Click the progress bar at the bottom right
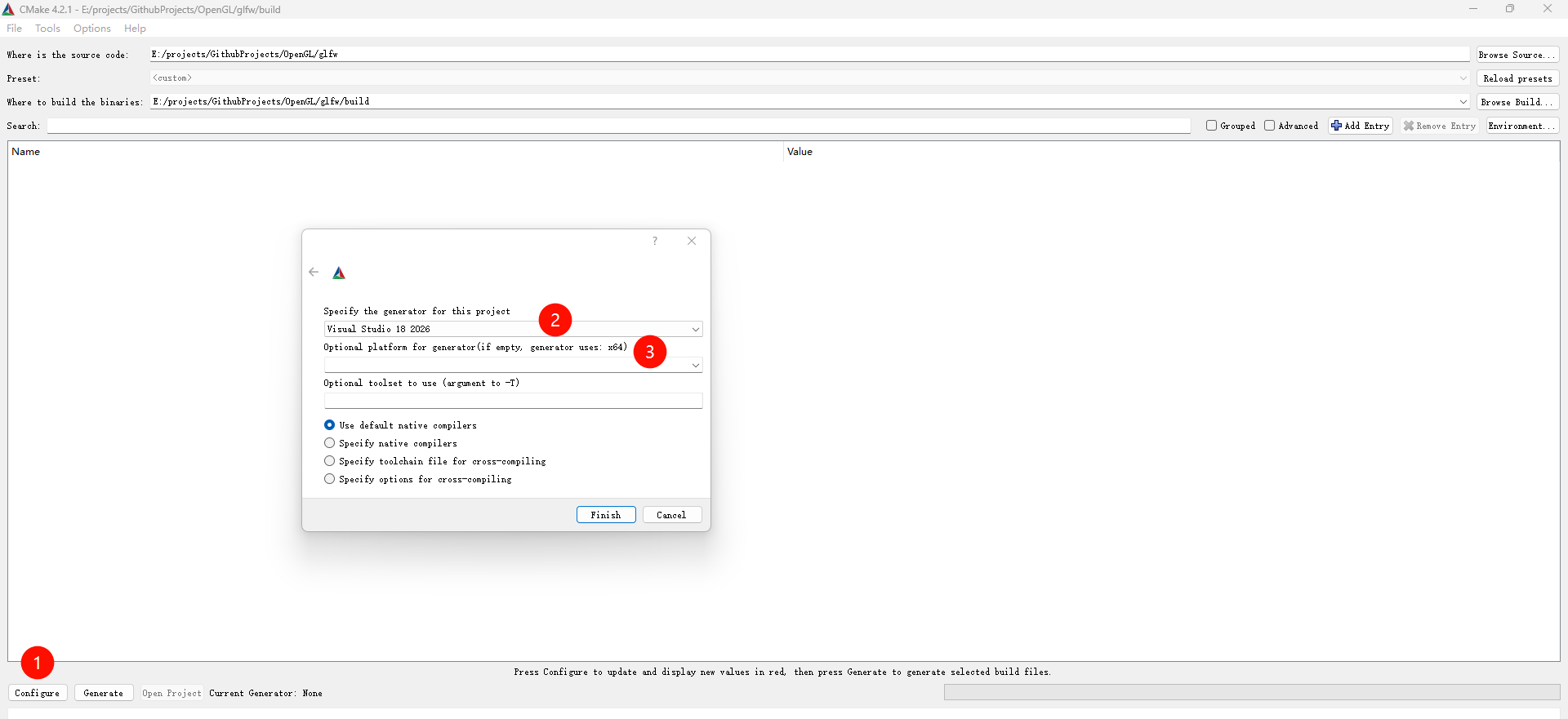 point(1252,692)
